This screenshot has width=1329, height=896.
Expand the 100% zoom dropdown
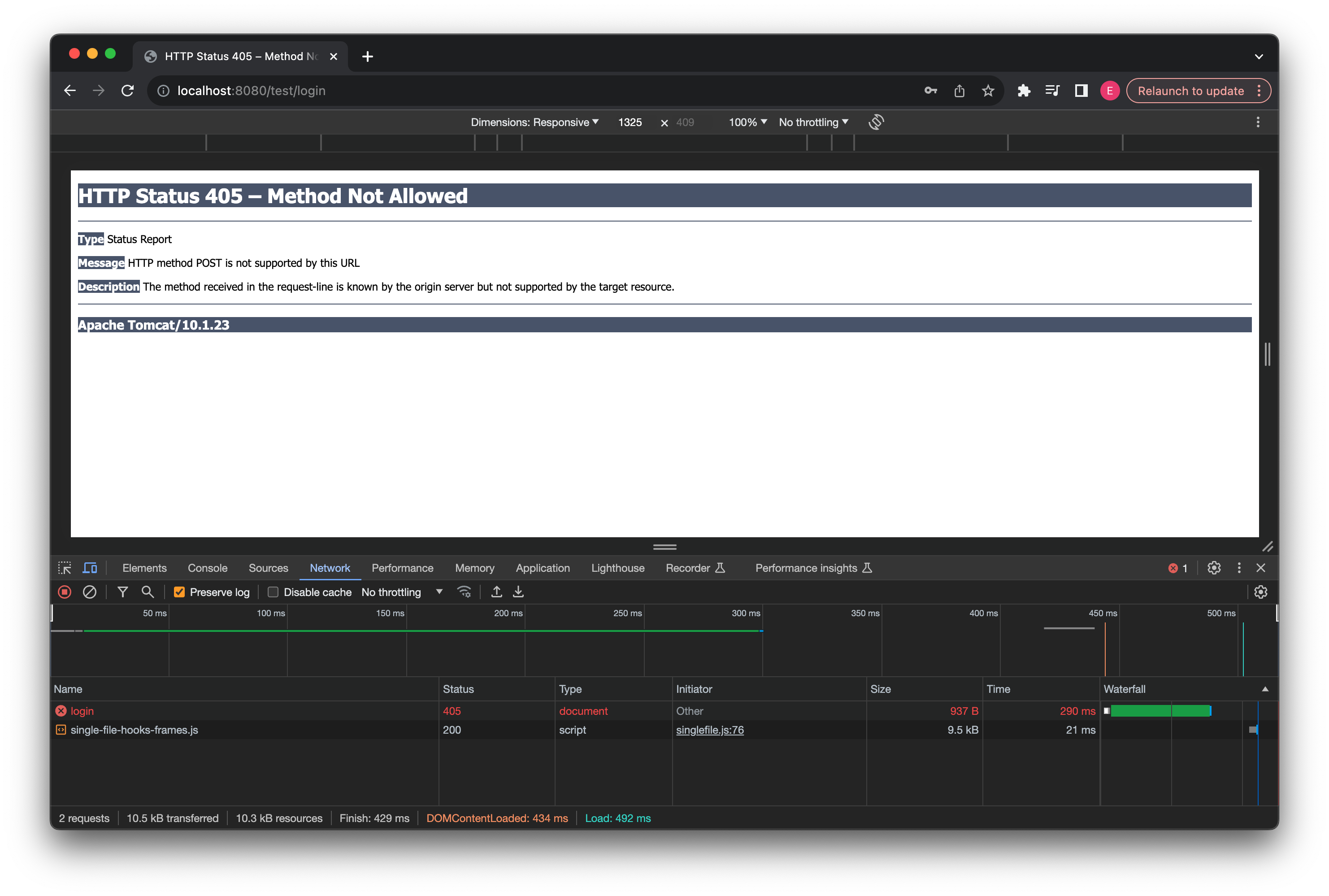[x=747, y=122]
